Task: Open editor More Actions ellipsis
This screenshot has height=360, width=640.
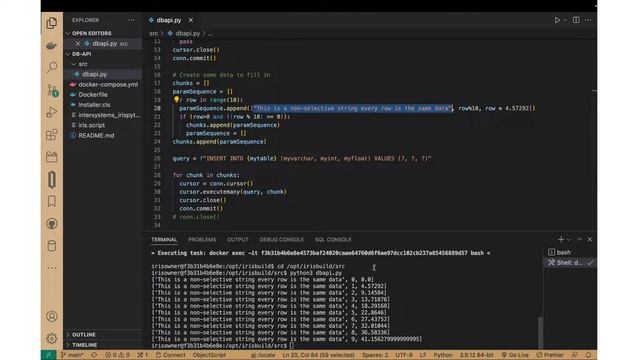Action: (x=588, y=20)
